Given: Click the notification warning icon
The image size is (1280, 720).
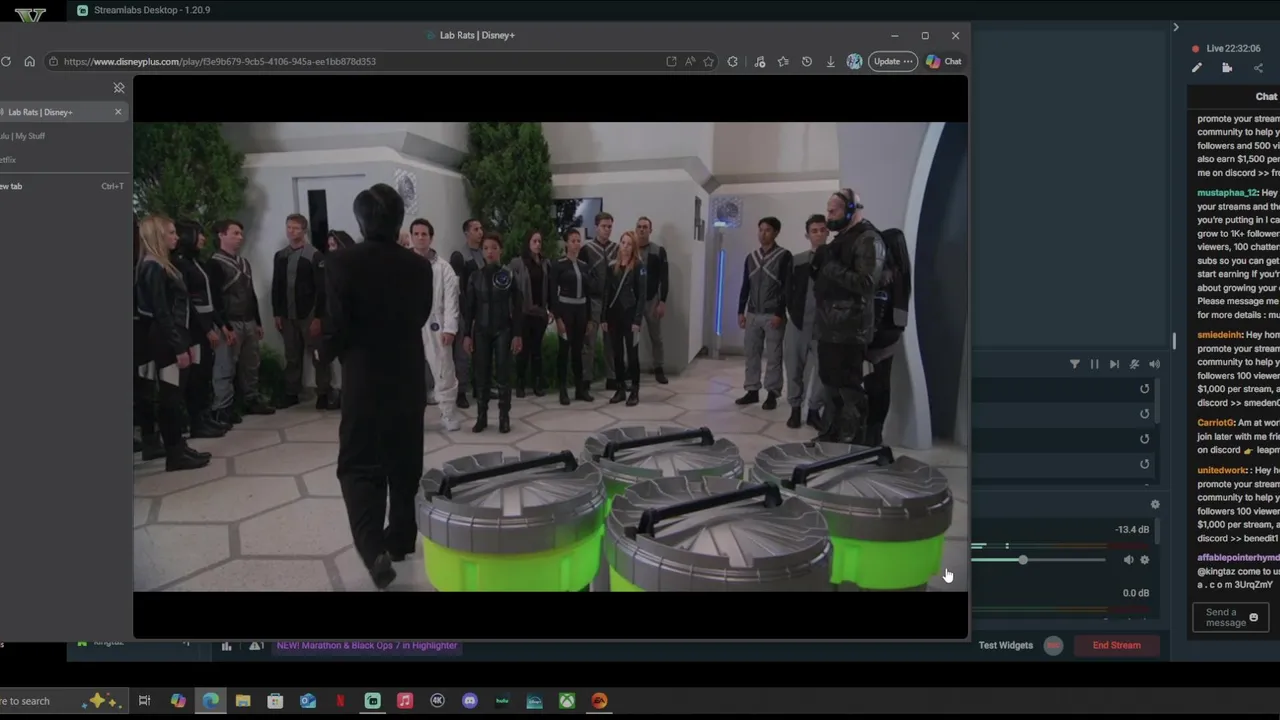Looking at the screenshot, I should click(256, 646).
